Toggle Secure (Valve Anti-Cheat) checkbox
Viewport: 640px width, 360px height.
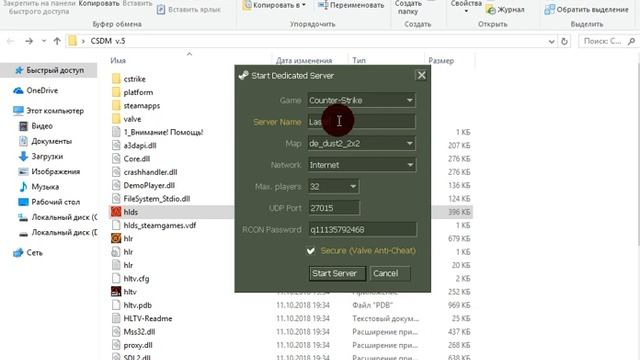(311, 251)
